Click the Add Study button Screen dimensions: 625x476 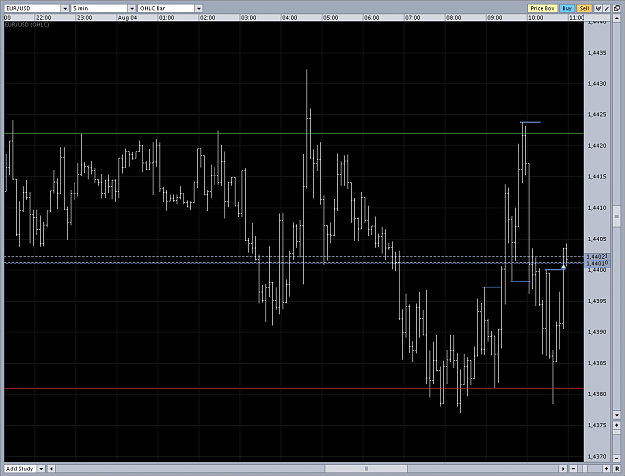(20, 469)
